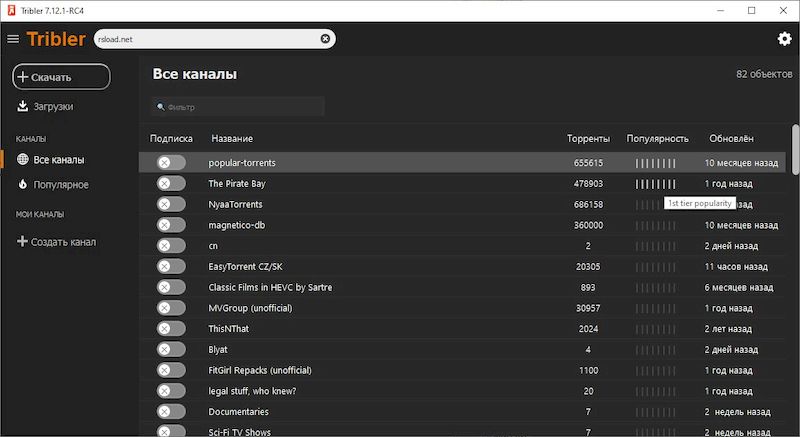Open the NyaaTorrents channel

[235, 204]
